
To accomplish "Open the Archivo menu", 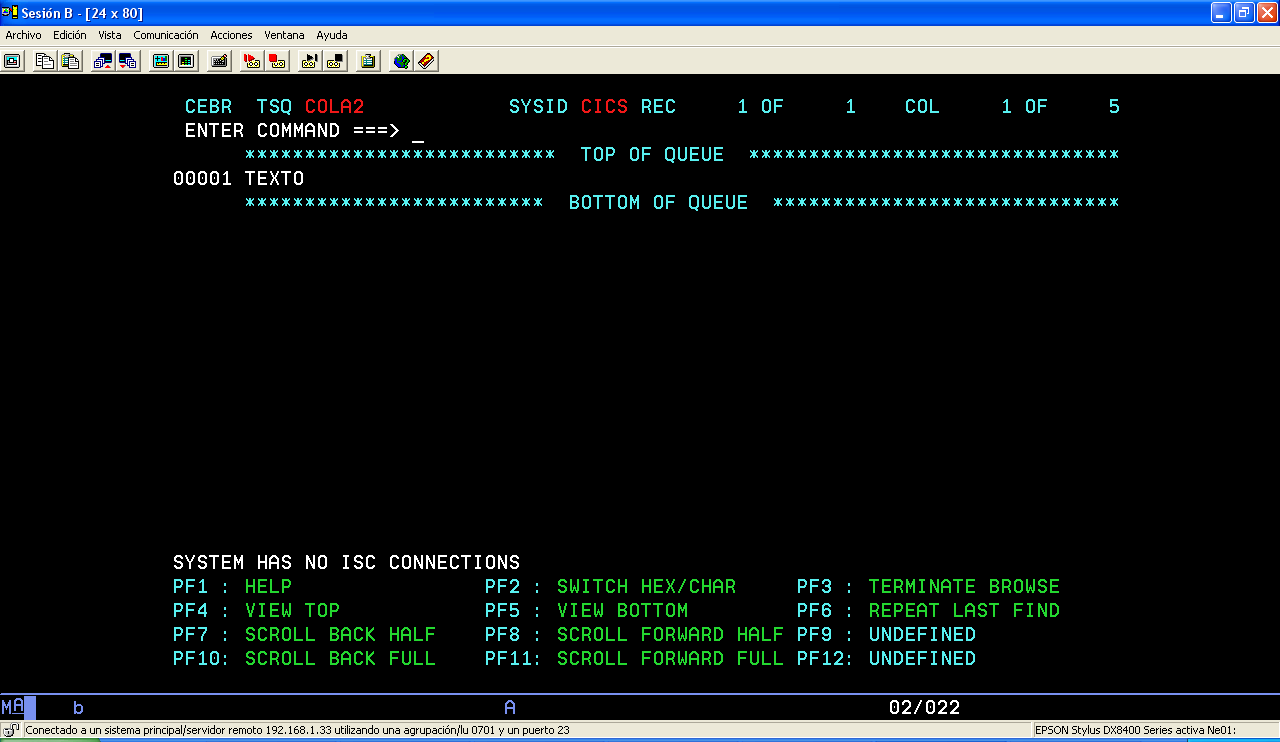I will [x=23, y=34].
